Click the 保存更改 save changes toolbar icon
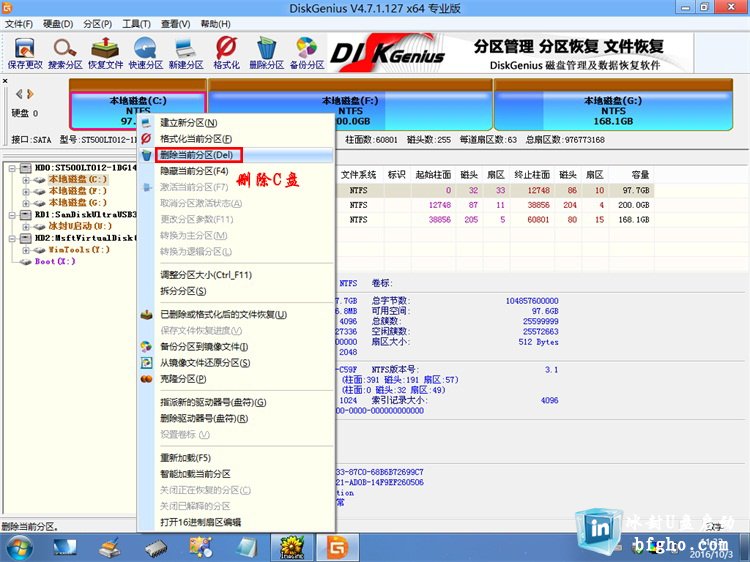The width and height of the screenshot is (750, 562). coord(25,54)
